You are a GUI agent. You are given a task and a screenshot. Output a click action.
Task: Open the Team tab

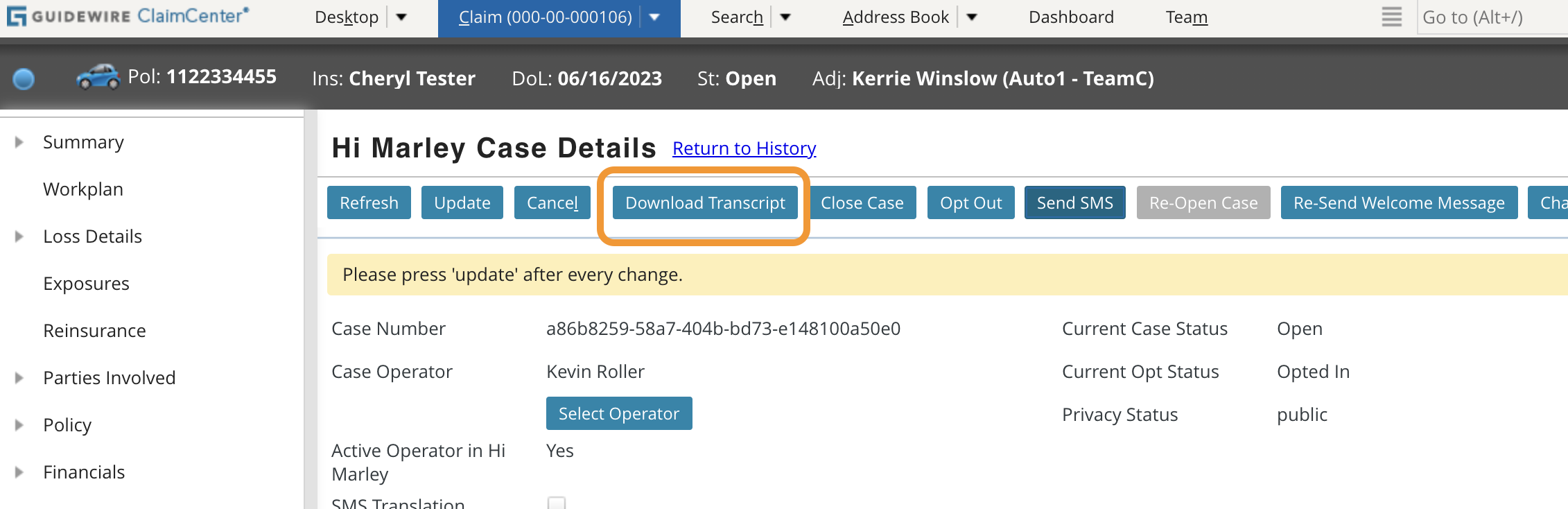pyautogui.click(x=1186, y=17)
